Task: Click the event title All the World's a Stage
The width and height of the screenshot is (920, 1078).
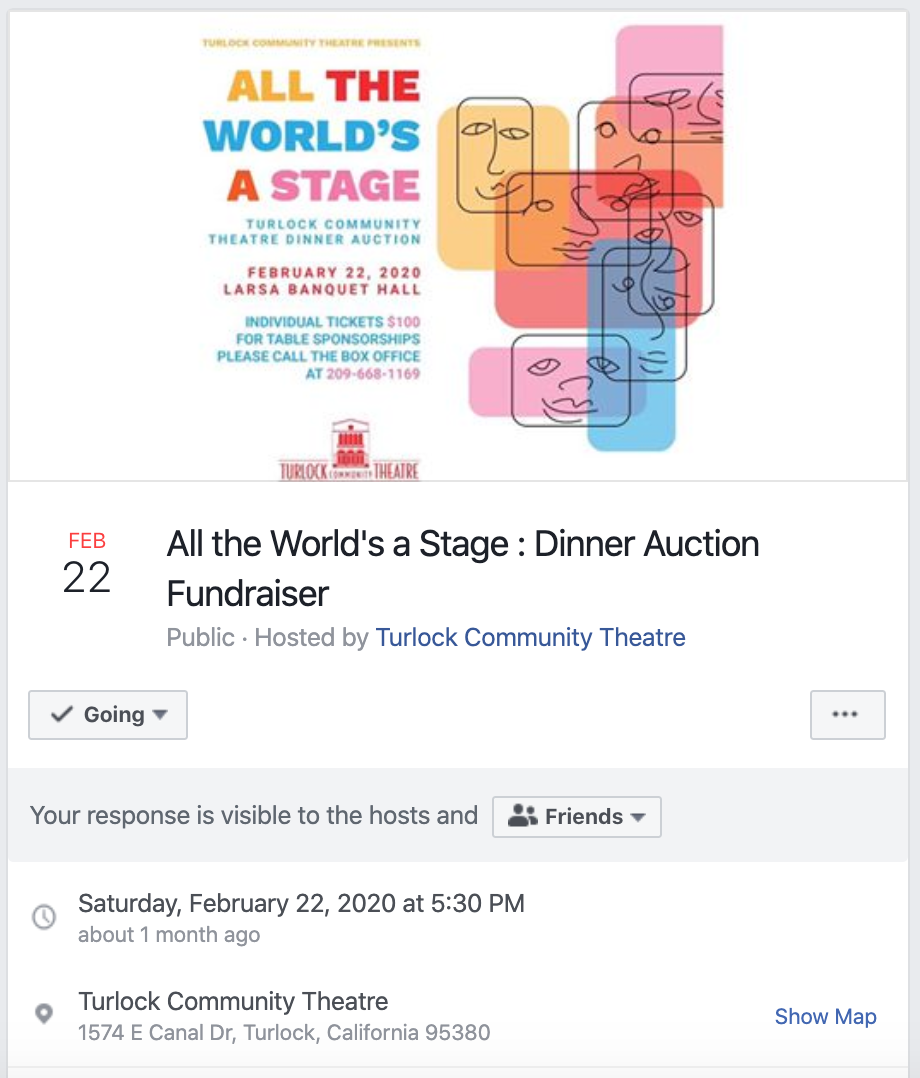Action: pos(463,569)
